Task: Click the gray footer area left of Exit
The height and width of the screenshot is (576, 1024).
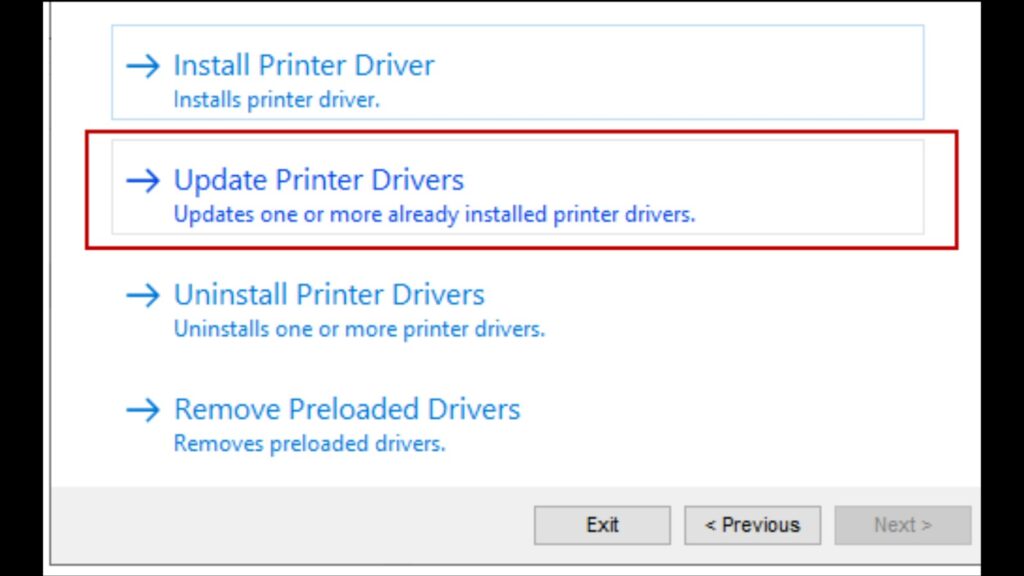Action: [x=300, y=525]
